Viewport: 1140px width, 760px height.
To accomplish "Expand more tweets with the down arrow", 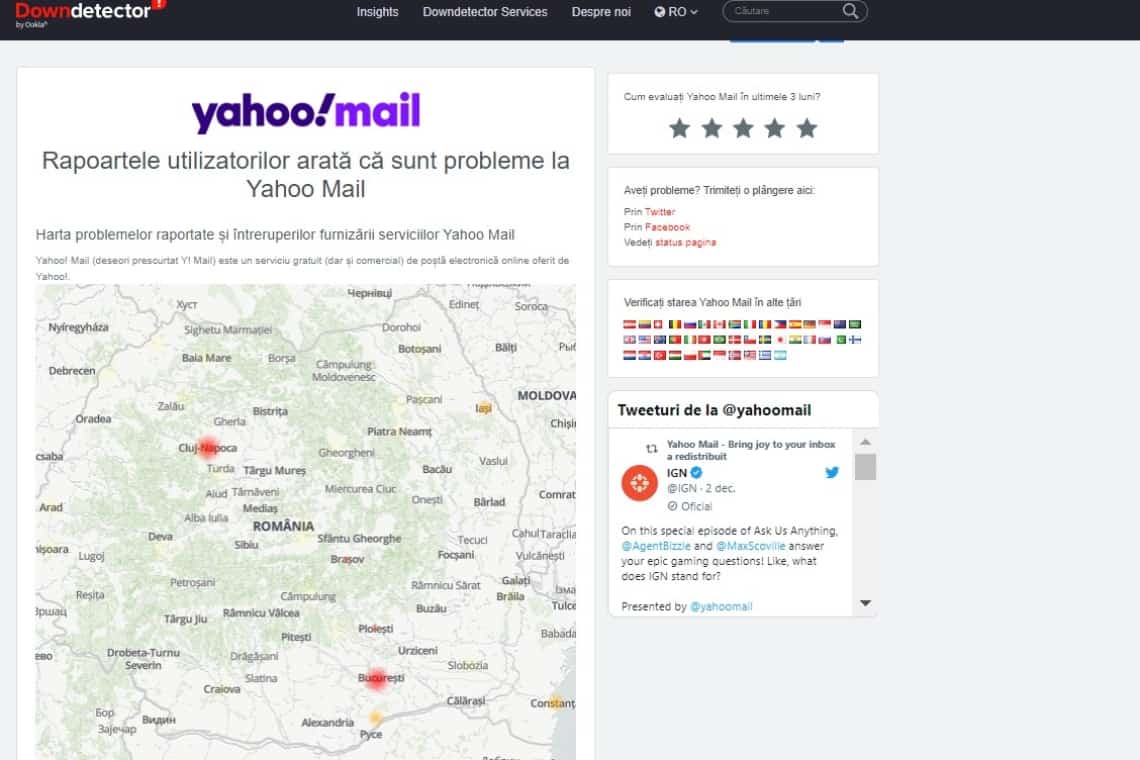I will (864, 602).
